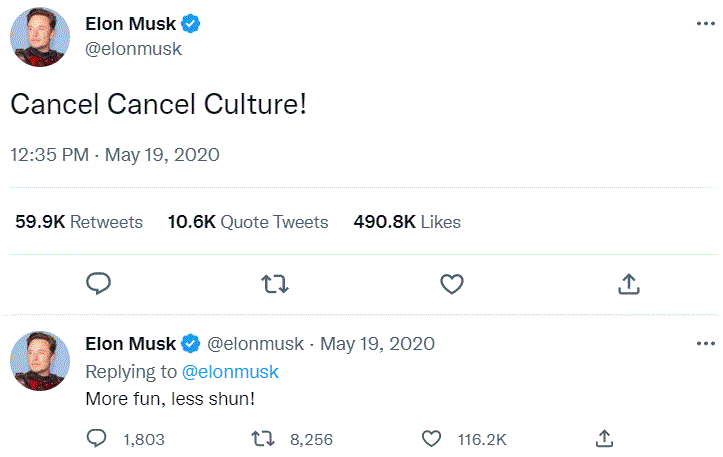Open the three-dot menu on reply tweet
The width and height of the screenshot is (723, 457).
click(x=705, y=344)
